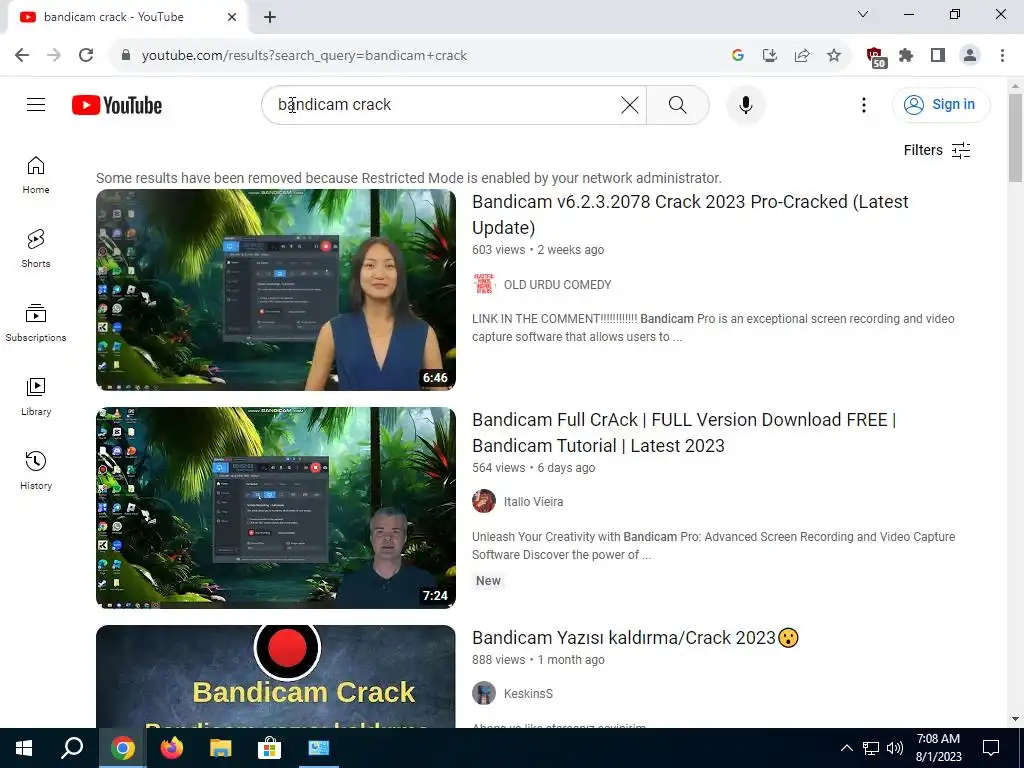Screen dimensions: 1024x768
Task: Open Firefox from the taskbar
Action: [172, 748]
